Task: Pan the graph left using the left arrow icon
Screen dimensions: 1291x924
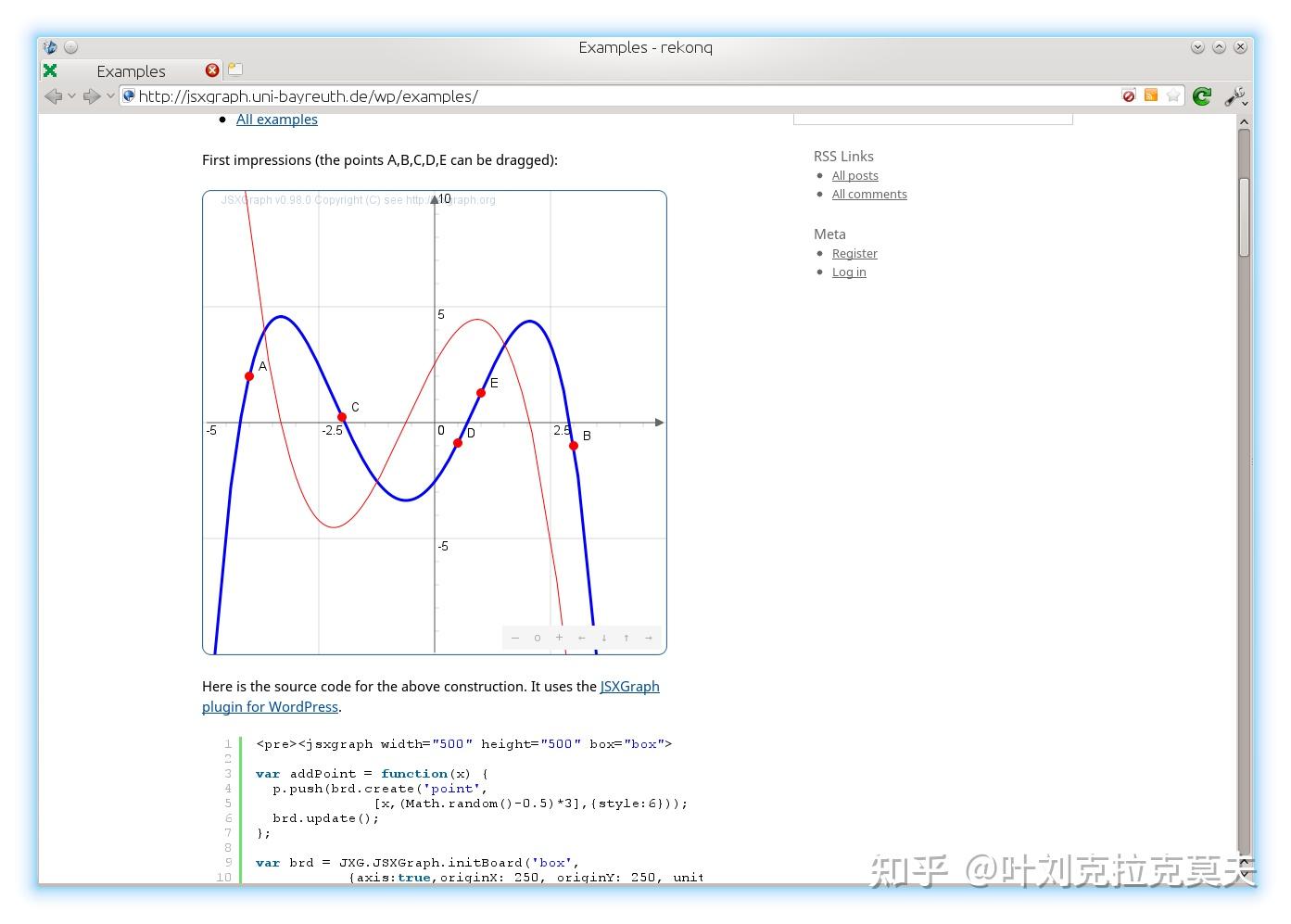Action: coord(581,638)
